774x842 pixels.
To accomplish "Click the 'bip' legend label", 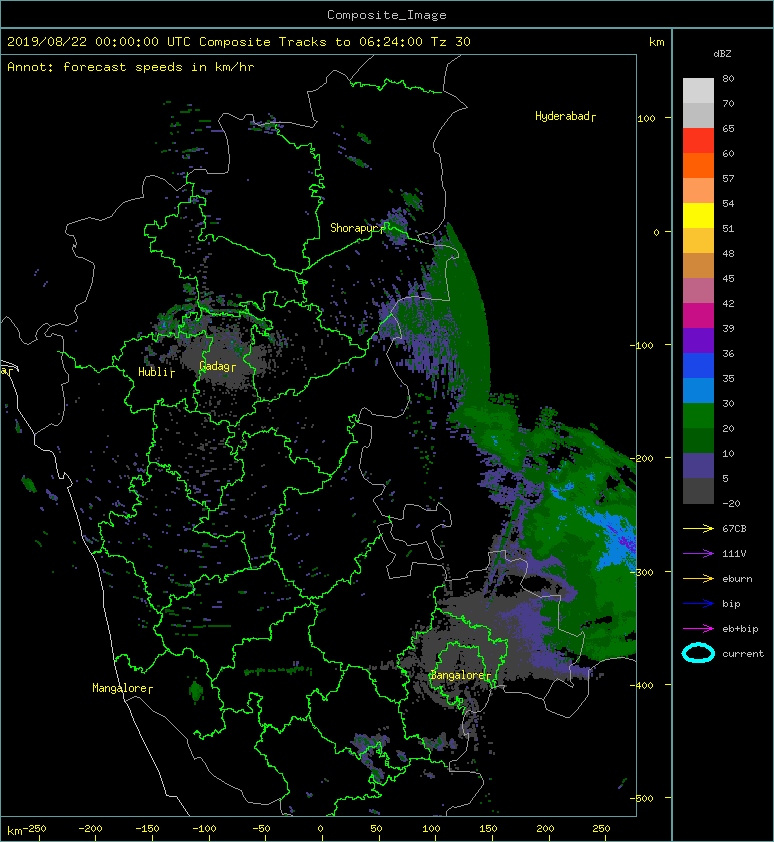I will point(732,604).
